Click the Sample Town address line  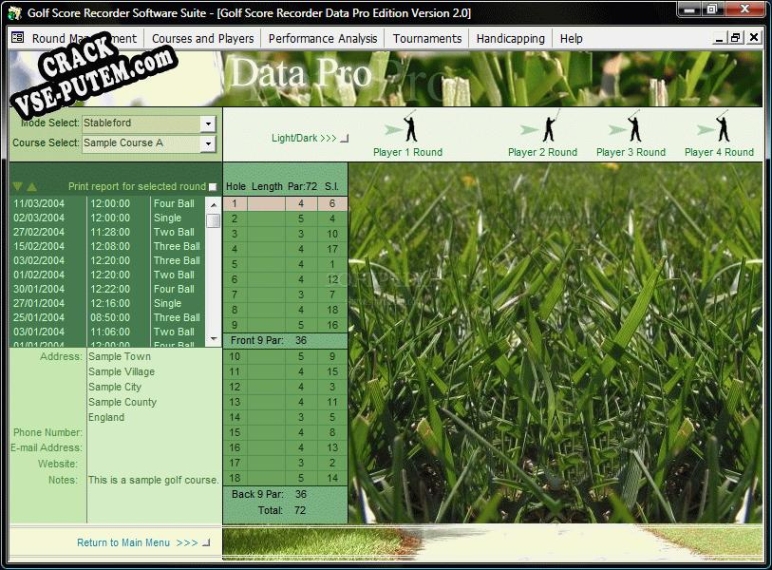click(x=120, y=356)
